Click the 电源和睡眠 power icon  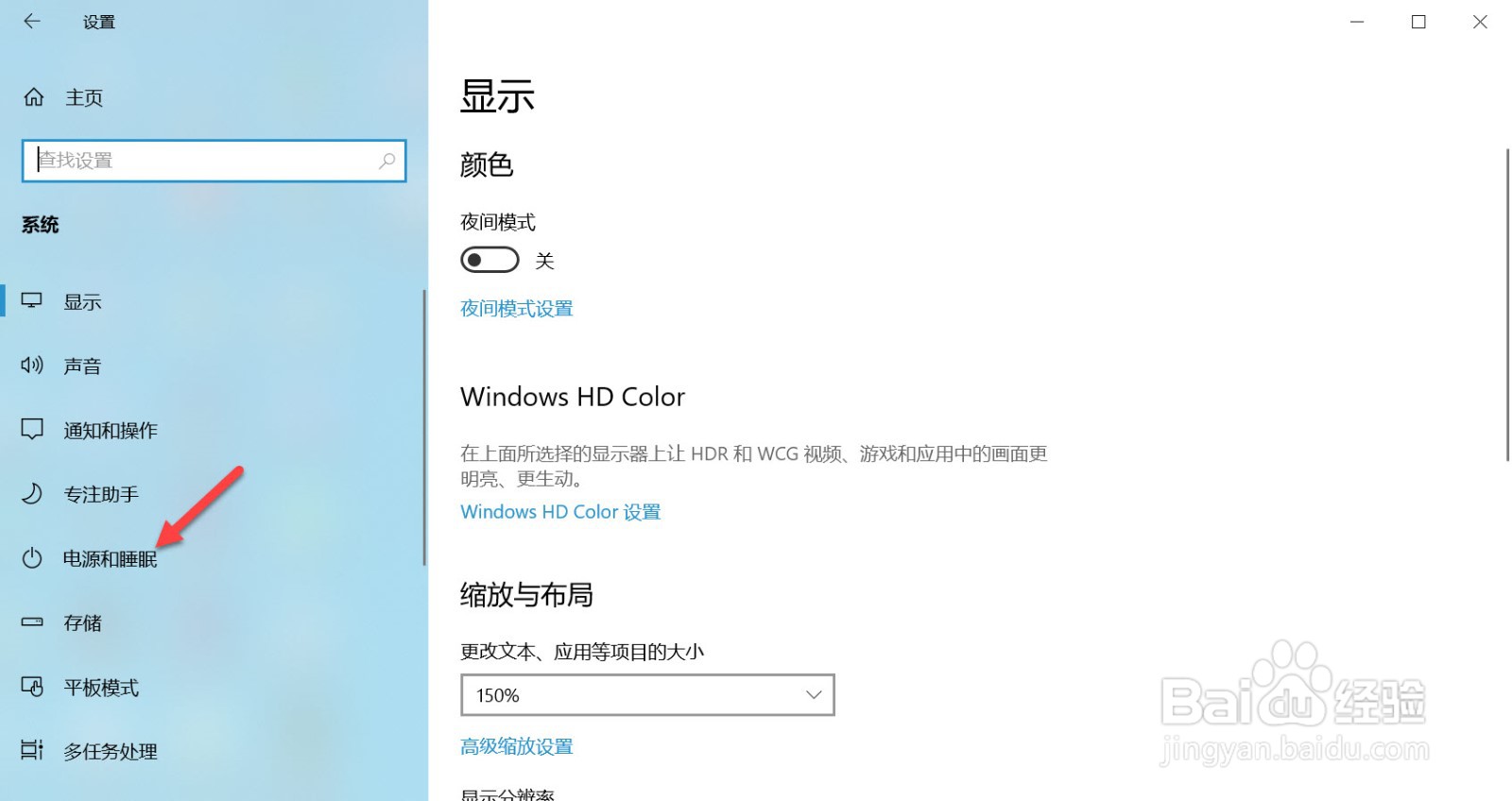point(32,558)
